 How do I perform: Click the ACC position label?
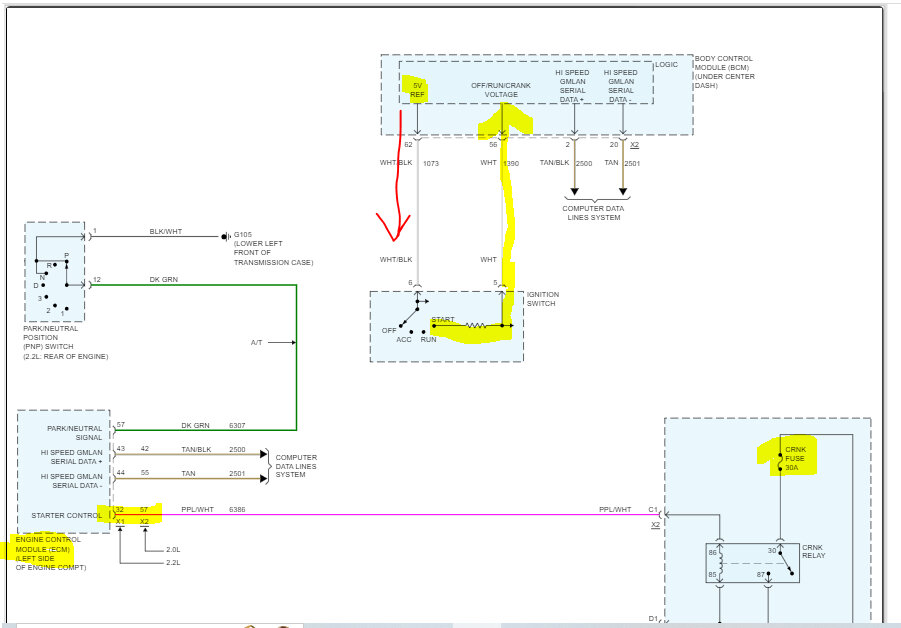click(x=404, y=340)
